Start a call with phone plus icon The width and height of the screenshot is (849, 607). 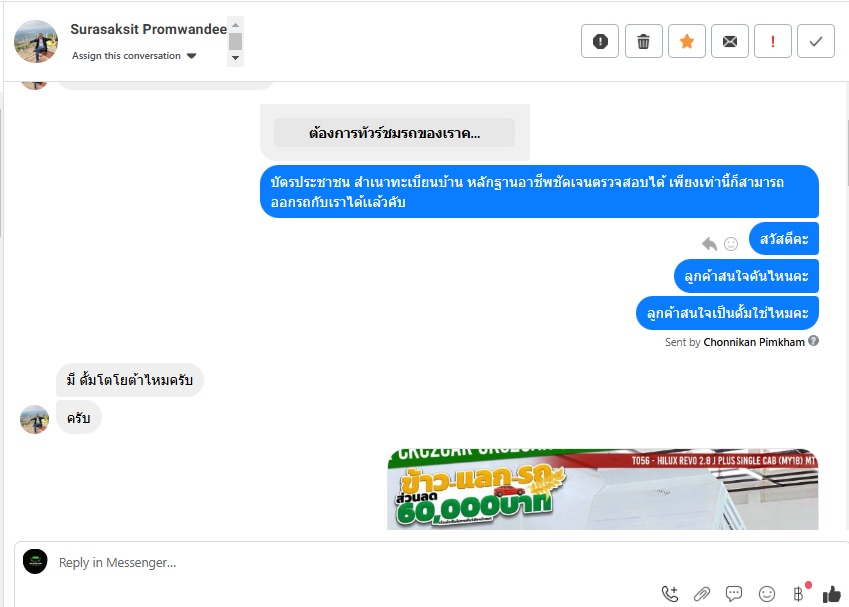coord(670,594)
